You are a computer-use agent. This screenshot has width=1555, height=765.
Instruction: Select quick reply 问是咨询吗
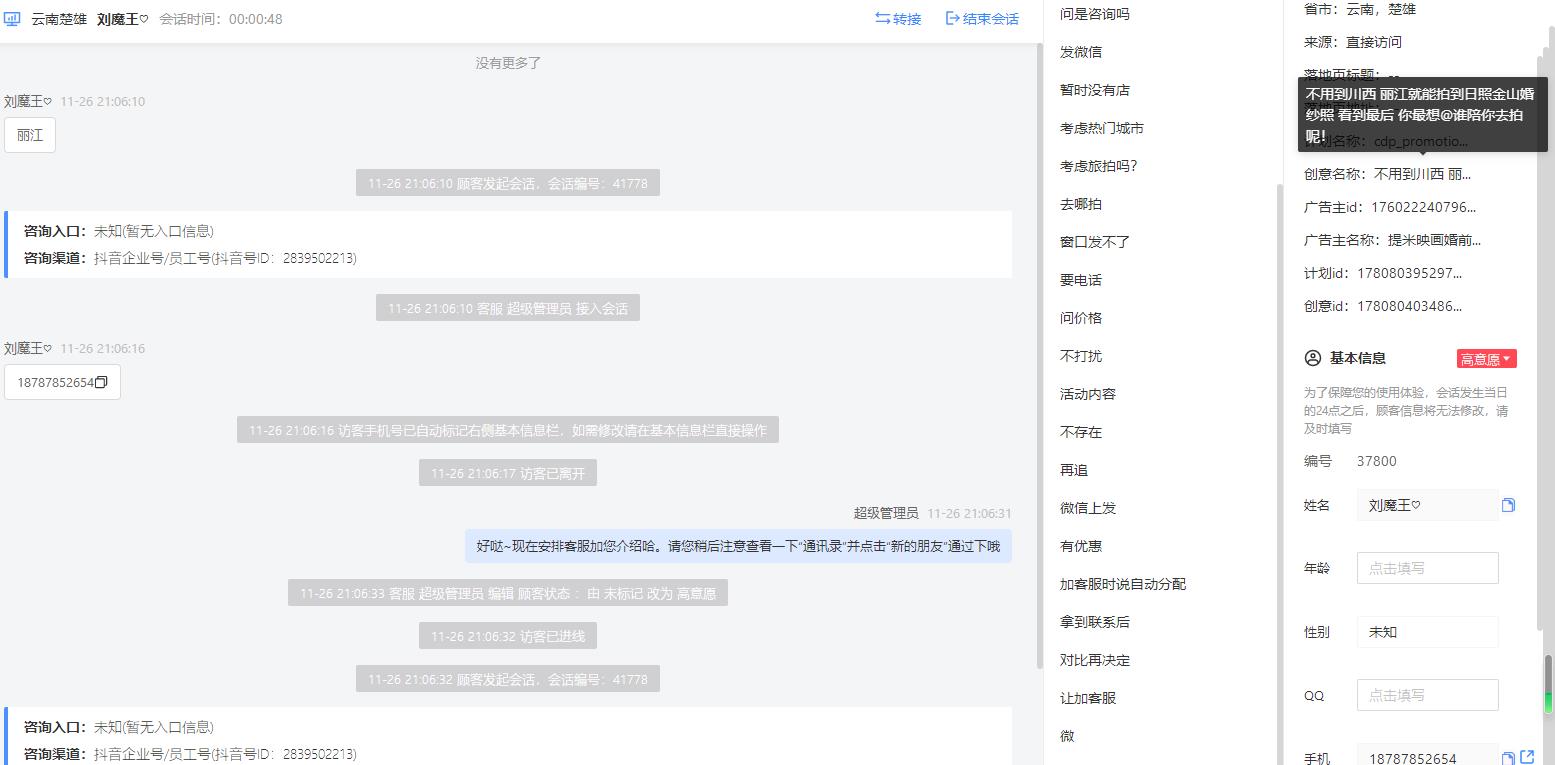point(1094,14)
